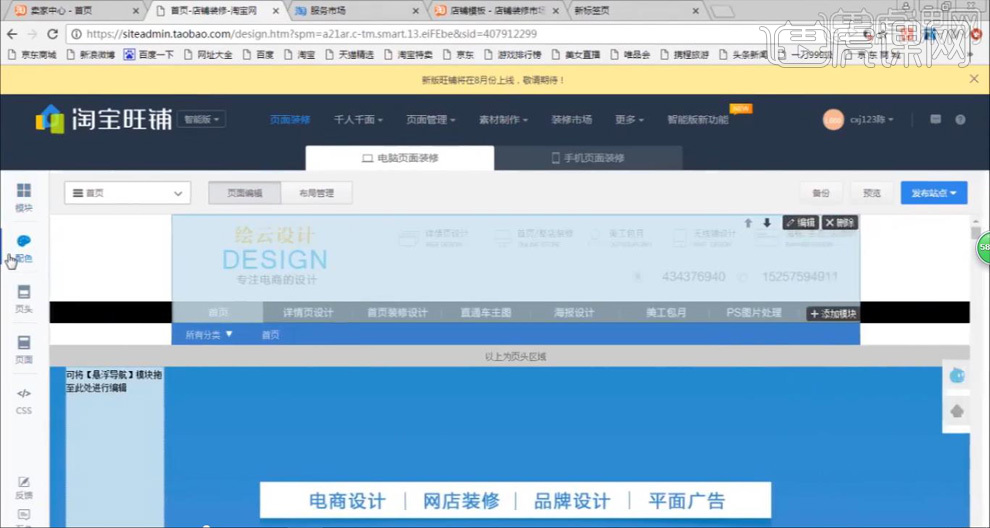The height and width of the screenshot is (528, 990).
Task: Click the browser forward arrow
Action: pos(32,34)
